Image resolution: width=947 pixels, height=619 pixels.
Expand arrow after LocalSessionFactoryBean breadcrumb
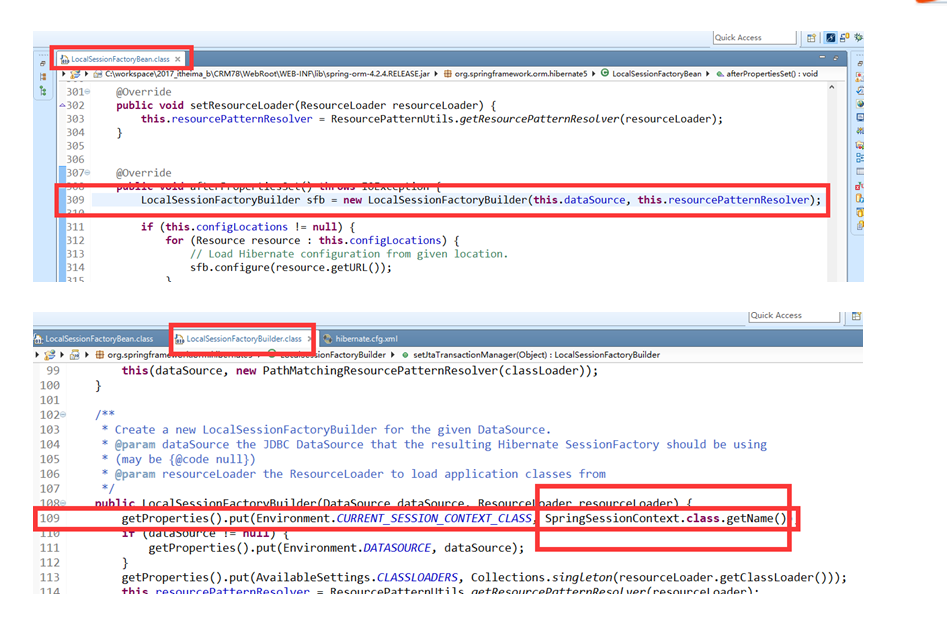pyautogui.click(x=707, y=74)
